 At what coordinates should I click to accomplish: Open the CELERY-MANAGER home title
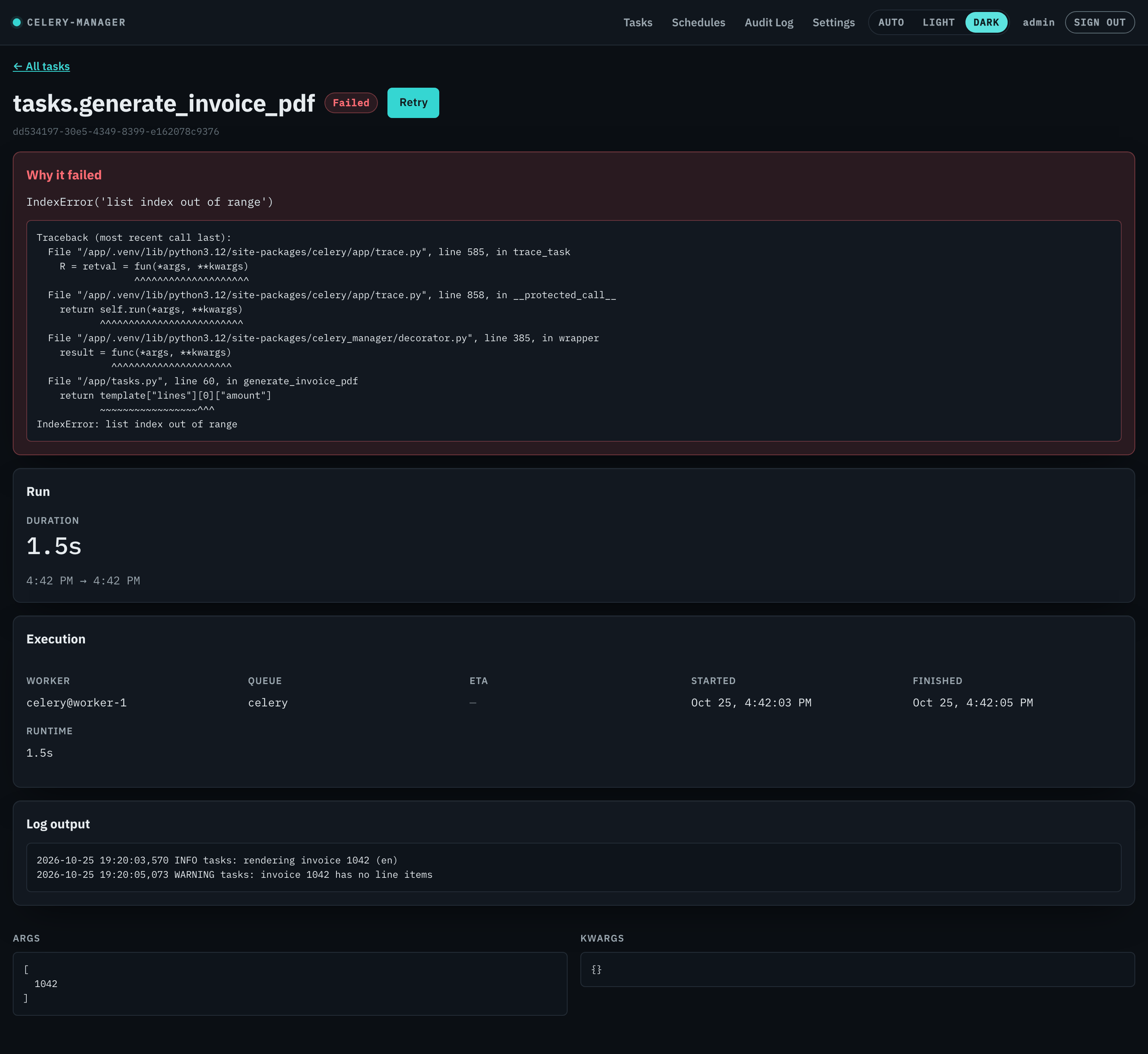(76, 22)
